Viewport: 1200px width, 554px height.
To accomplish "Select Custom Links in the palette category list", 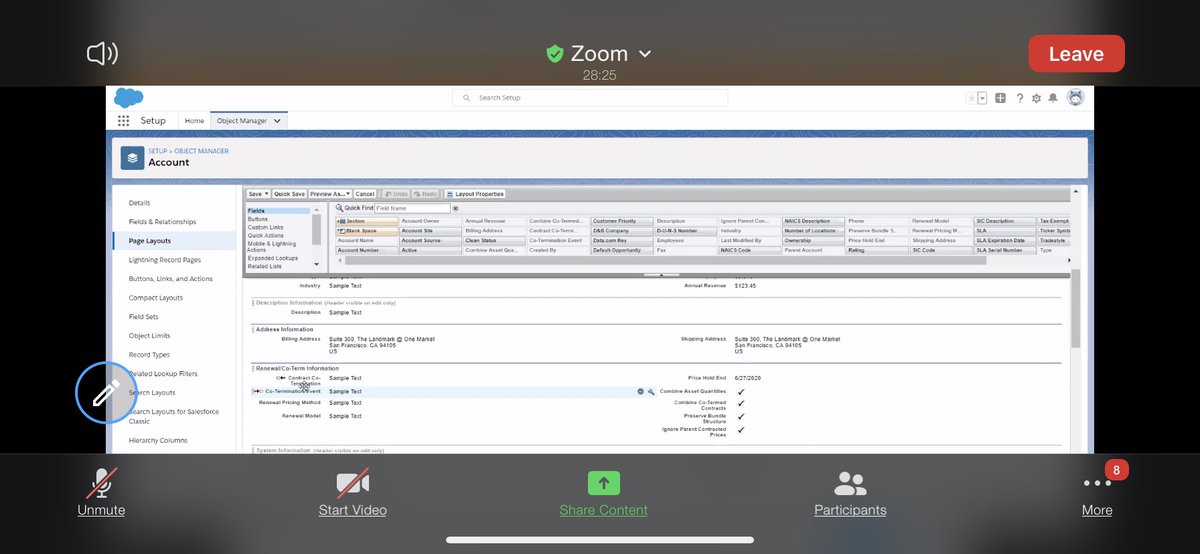I will coord(265,227).
